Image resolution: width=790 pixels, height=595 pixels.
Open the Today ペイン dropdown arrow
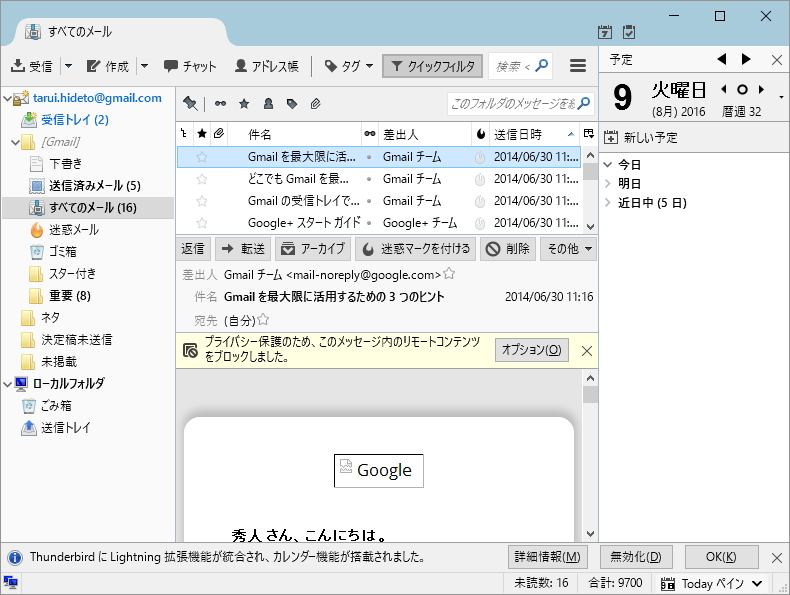click(757, 583)
